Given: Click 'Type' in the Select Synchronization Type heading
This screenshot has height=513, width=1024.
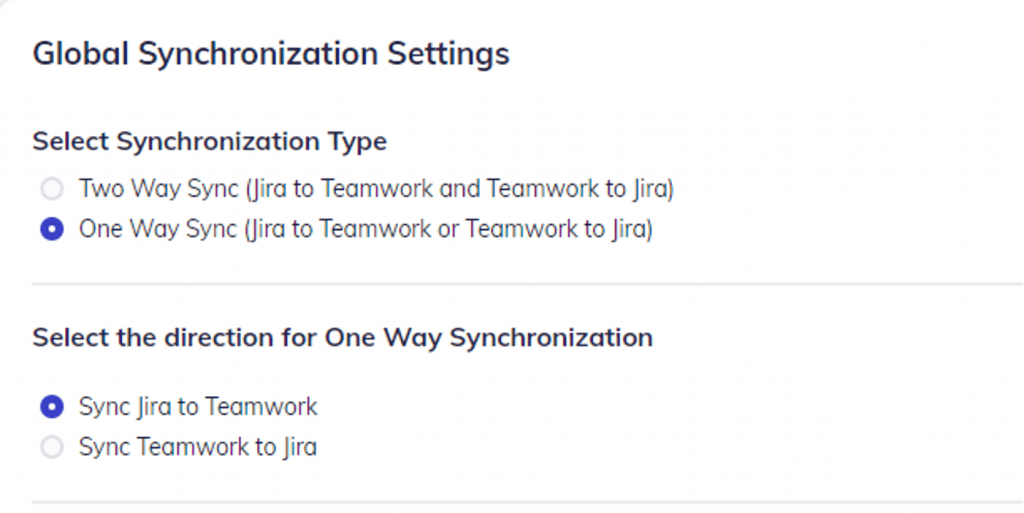Looking at the screenshot, I should coord(357,142).
